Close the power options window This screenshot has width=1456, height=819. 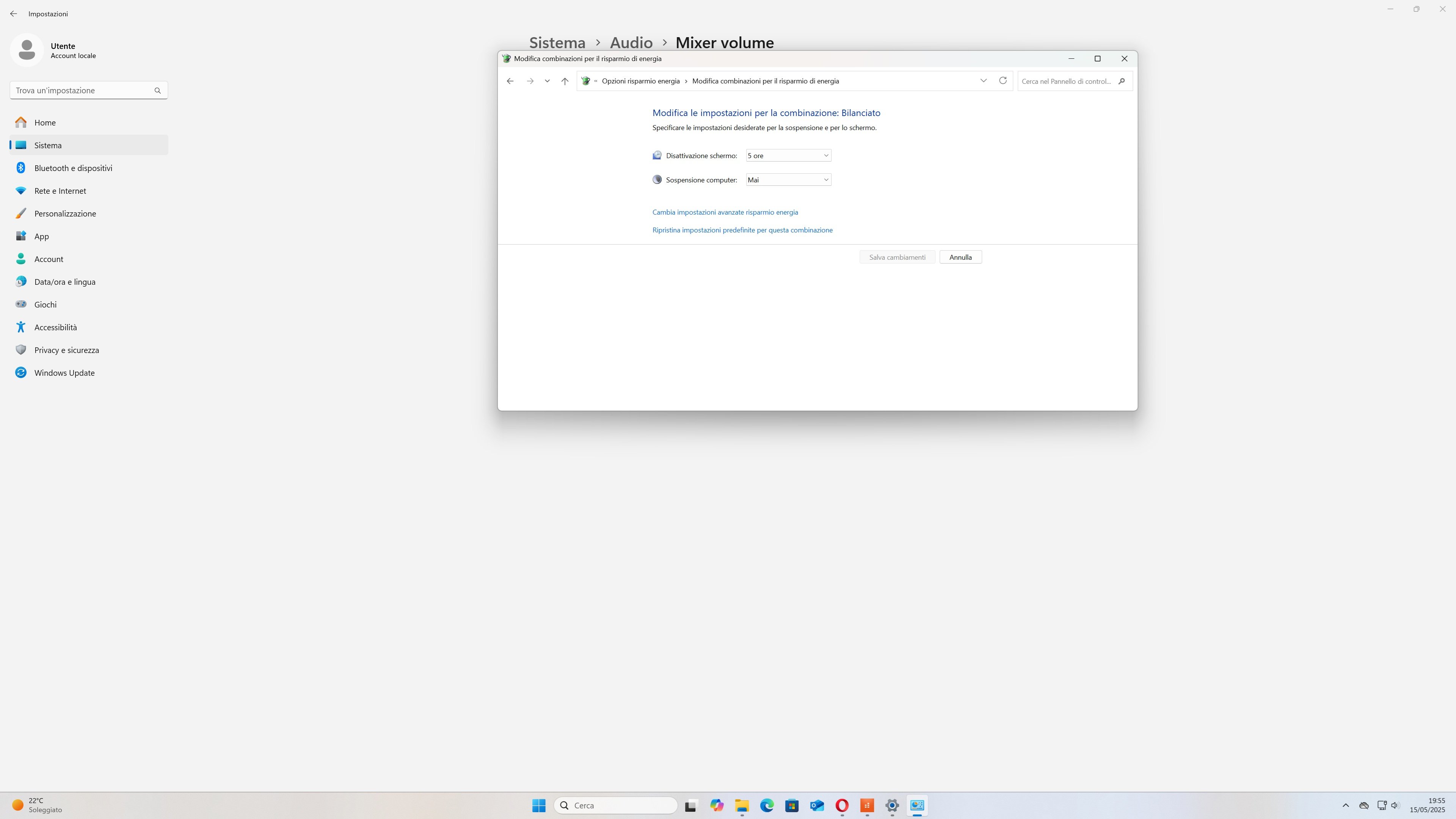pos(1124,59)
